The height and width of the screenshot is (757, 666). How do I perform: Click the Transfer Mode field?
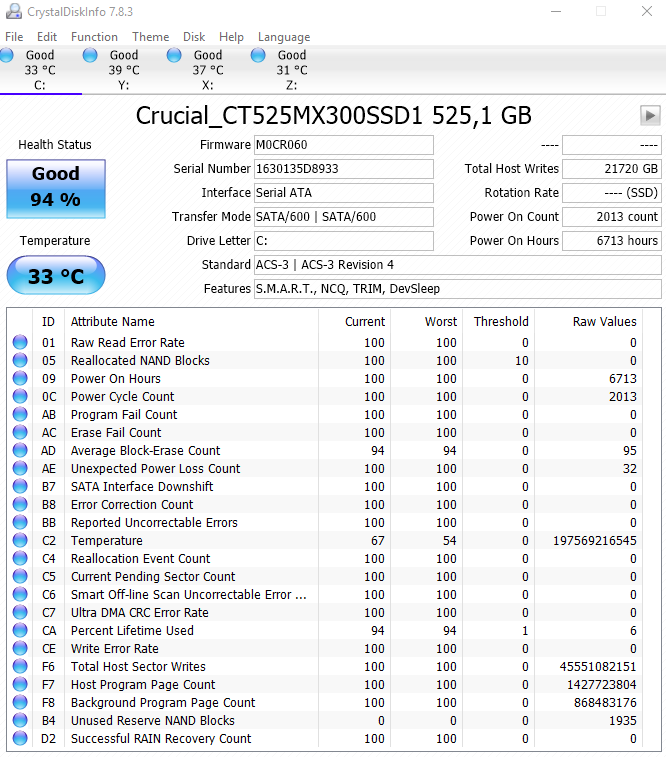click(x=344, y=217)
